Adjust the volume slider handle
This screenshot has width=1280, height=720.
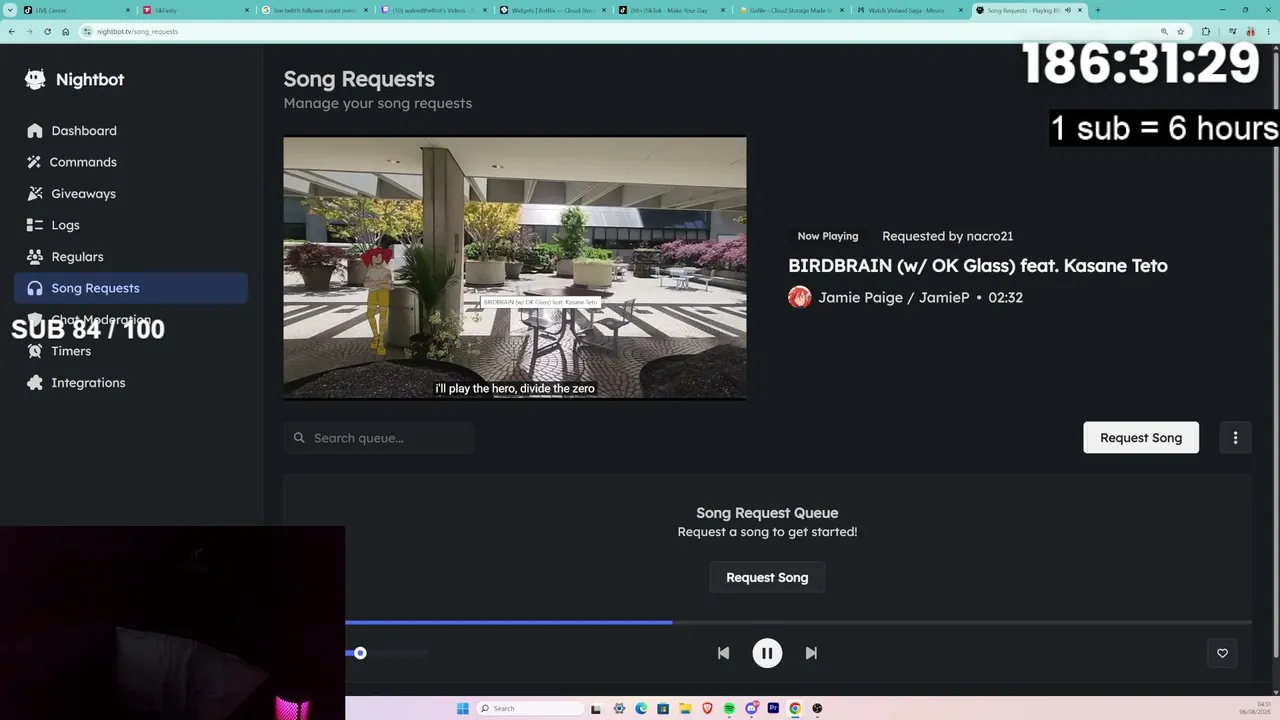360,653
